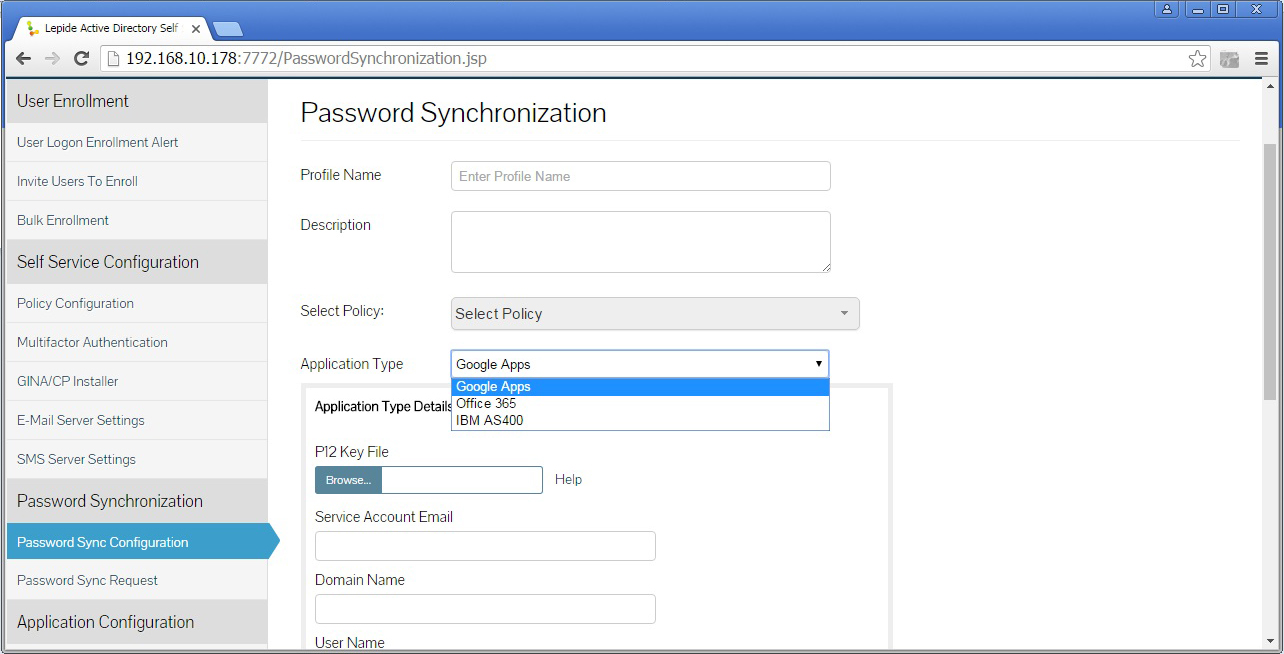Viewport: 1284px width, 654px height.
Task: Click the browser back arrow
Action: pyautogui.click(x=23, y=59)
